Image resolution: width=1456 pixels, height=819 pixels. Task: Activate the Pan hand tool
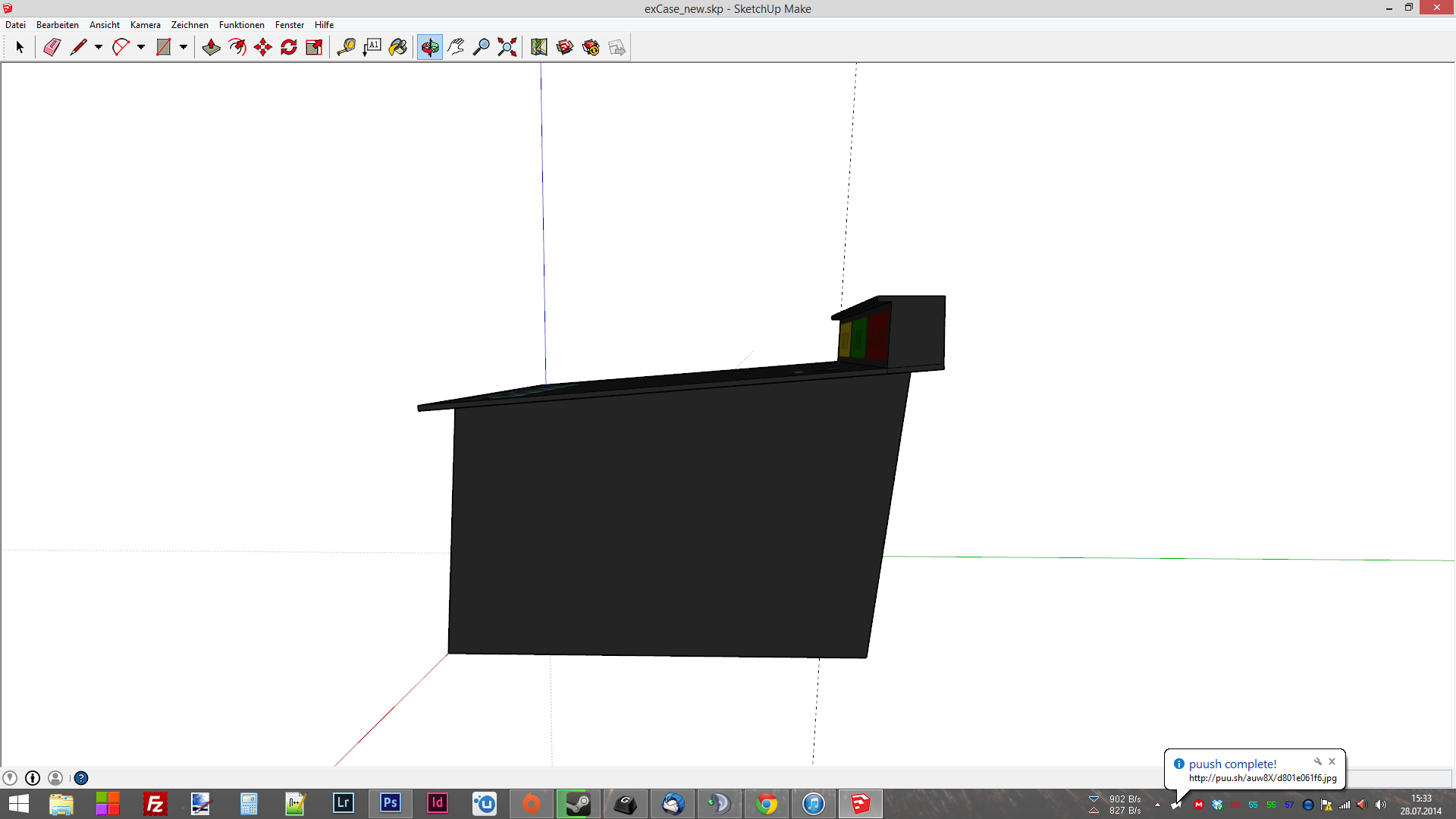tap(455, 47)
